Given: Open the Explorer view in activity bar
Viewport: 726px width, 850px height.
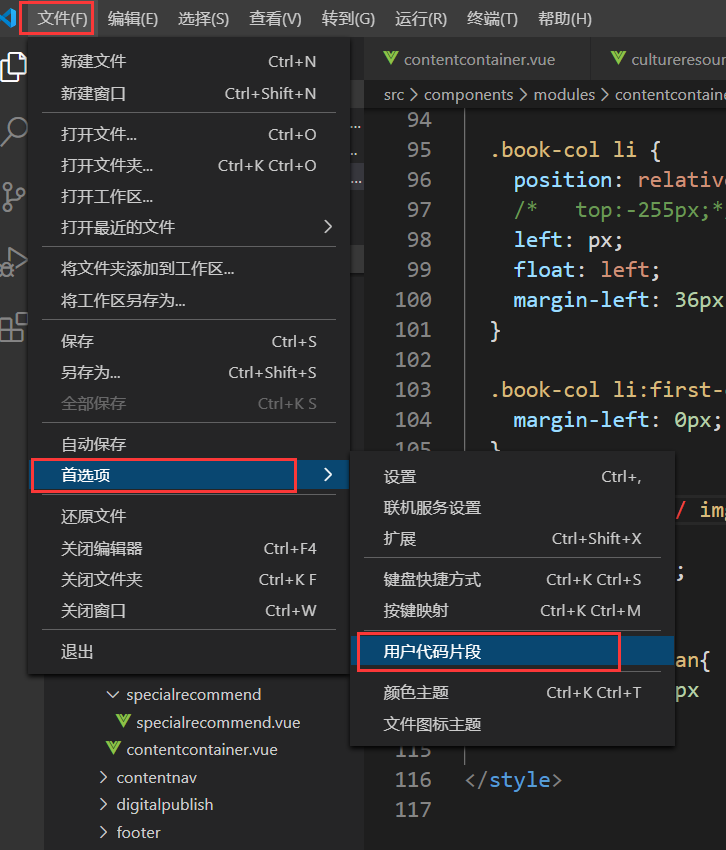Looking at the screenshot, I should pyautogui.click(x=13, y=66).
